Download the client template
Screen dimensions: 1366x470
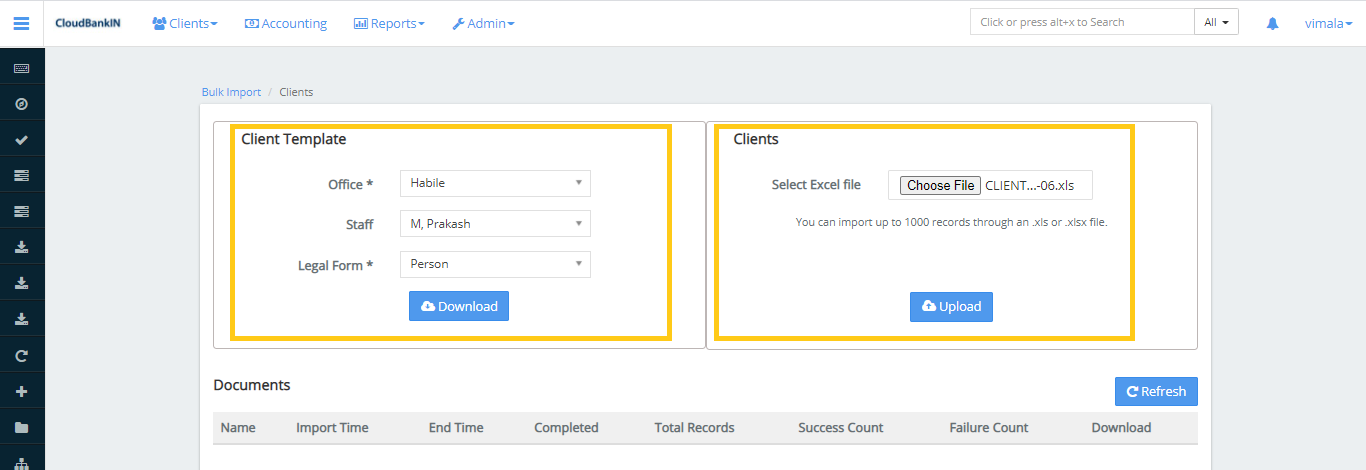click(x=459, y=306)
